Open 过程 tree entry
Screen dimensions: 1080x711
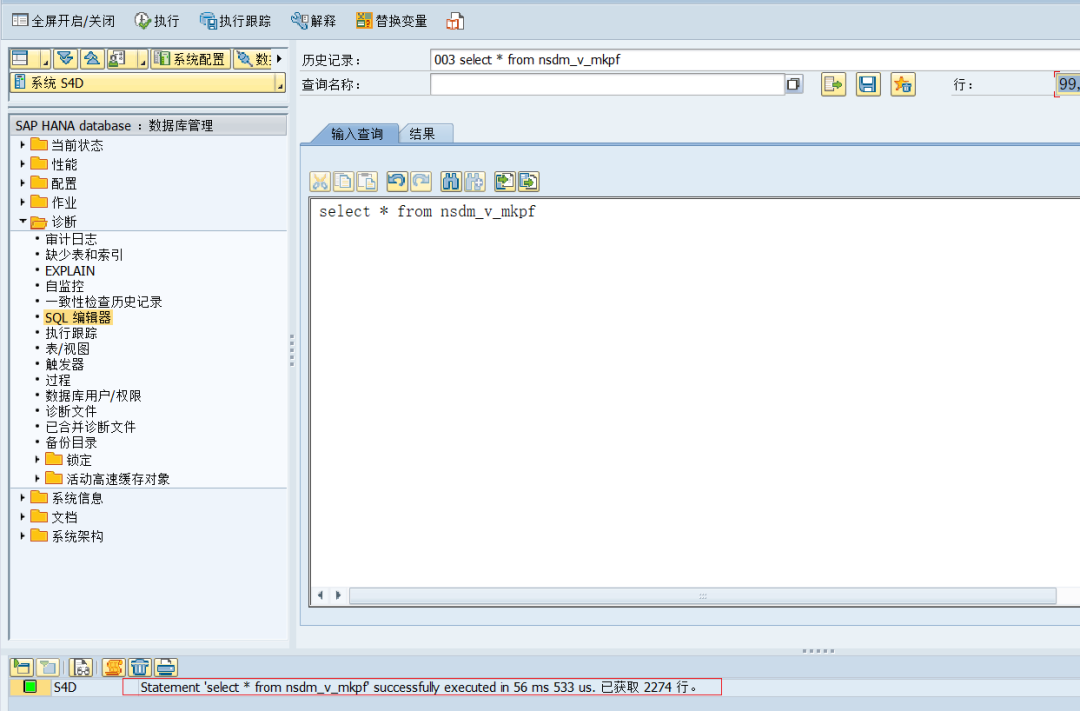58,380
